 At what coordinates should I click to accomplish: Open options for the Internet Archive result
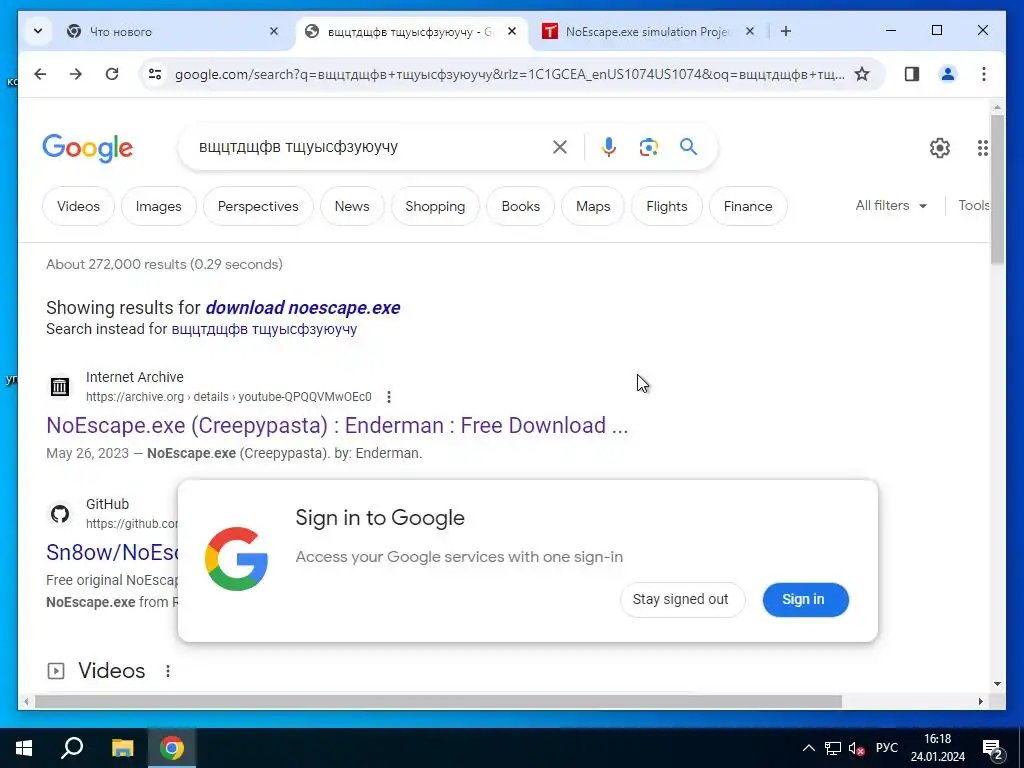(389, 397)
